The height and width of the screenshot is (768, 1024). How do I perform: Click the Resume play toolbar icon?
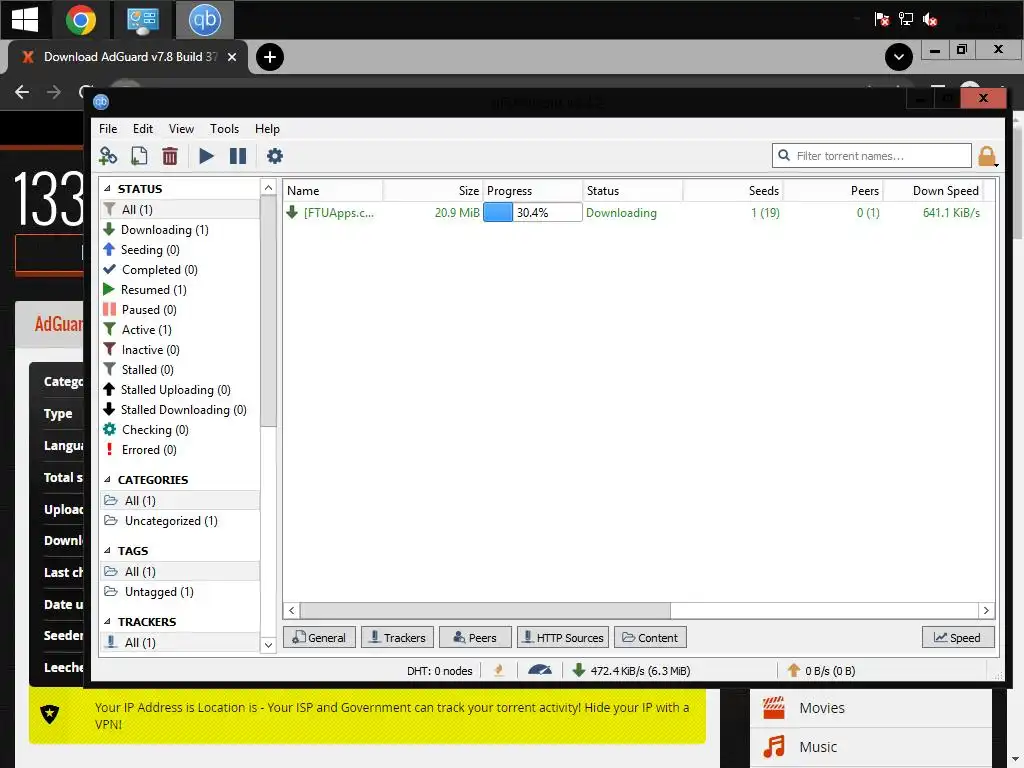[206, 156]
